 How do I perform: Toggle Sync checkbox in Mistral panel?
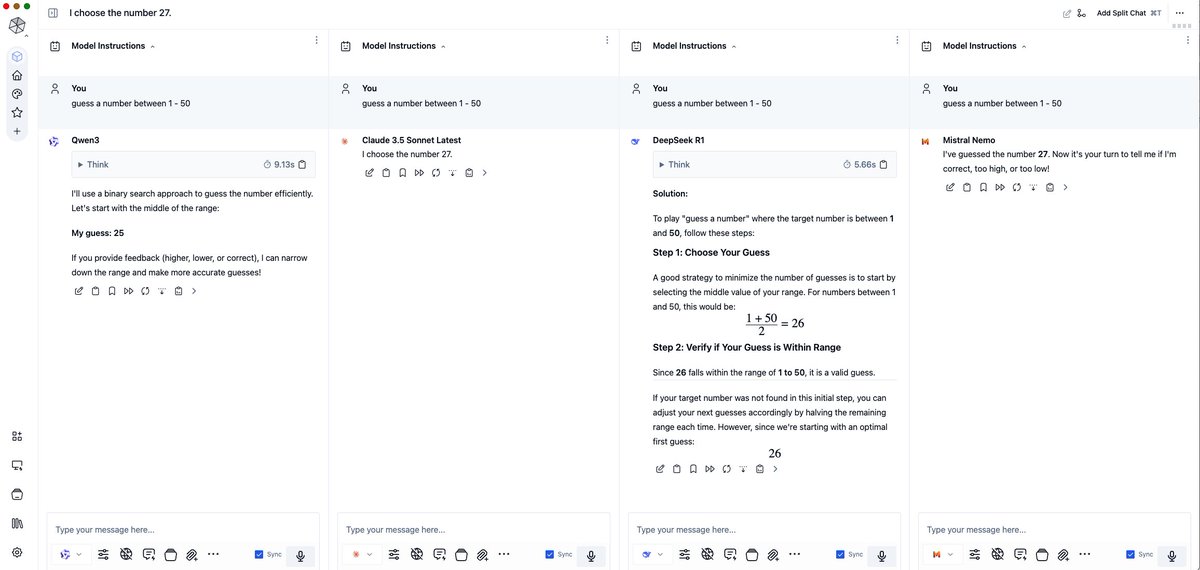tap(1131, 554)
